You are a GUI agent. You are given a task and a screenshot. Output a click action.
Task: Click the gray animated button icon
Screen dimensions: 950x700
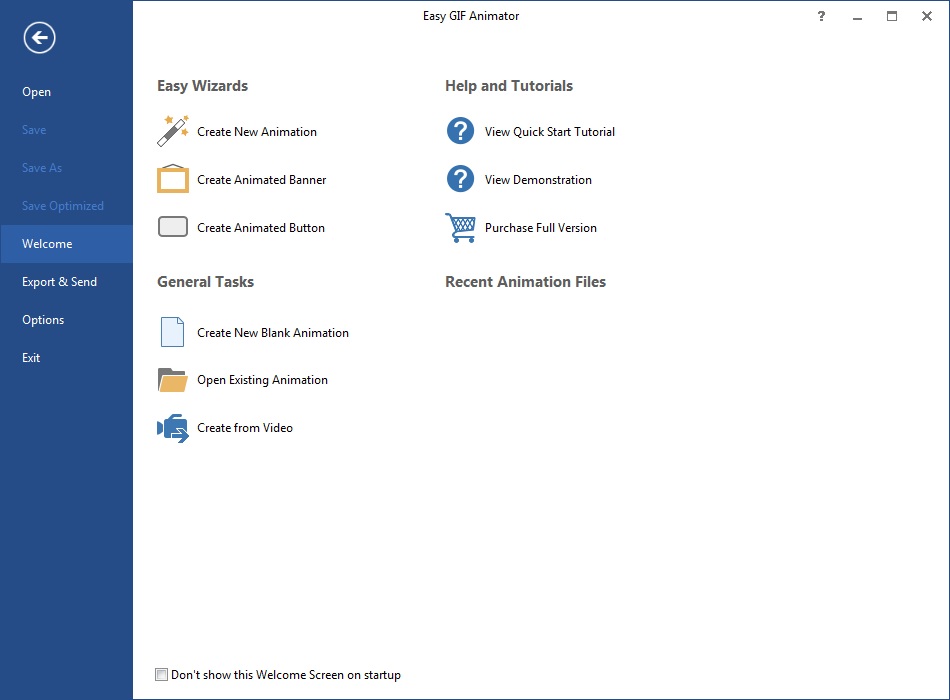173,227
